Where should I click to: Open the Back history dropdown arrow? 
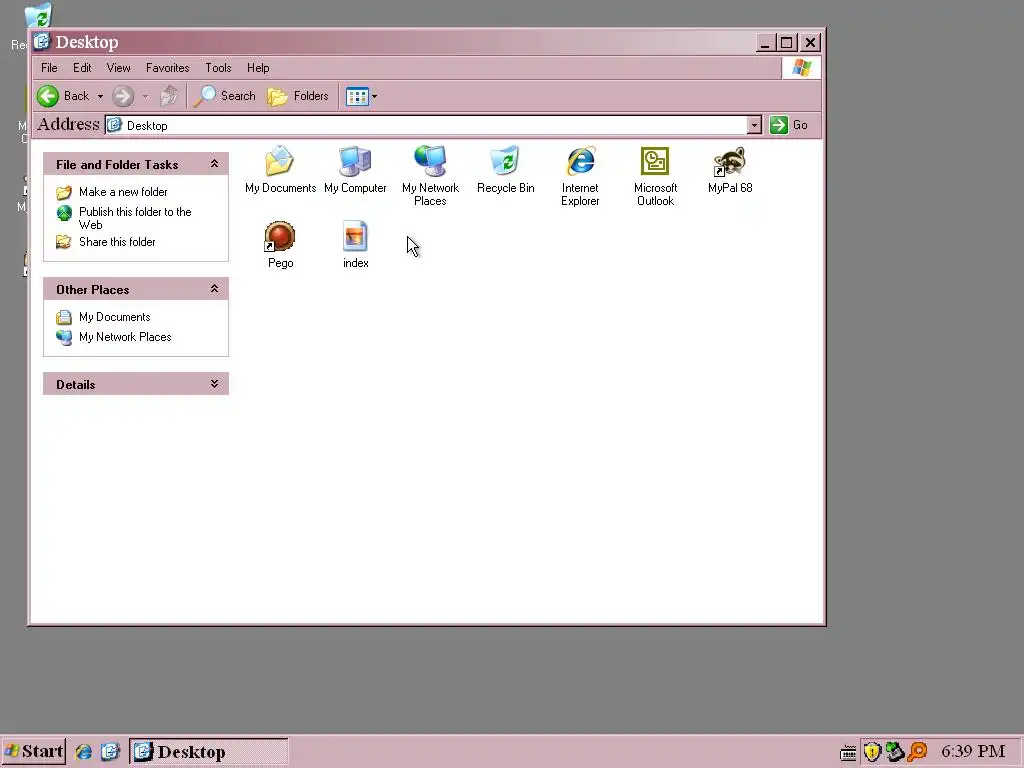coord(100,97)
